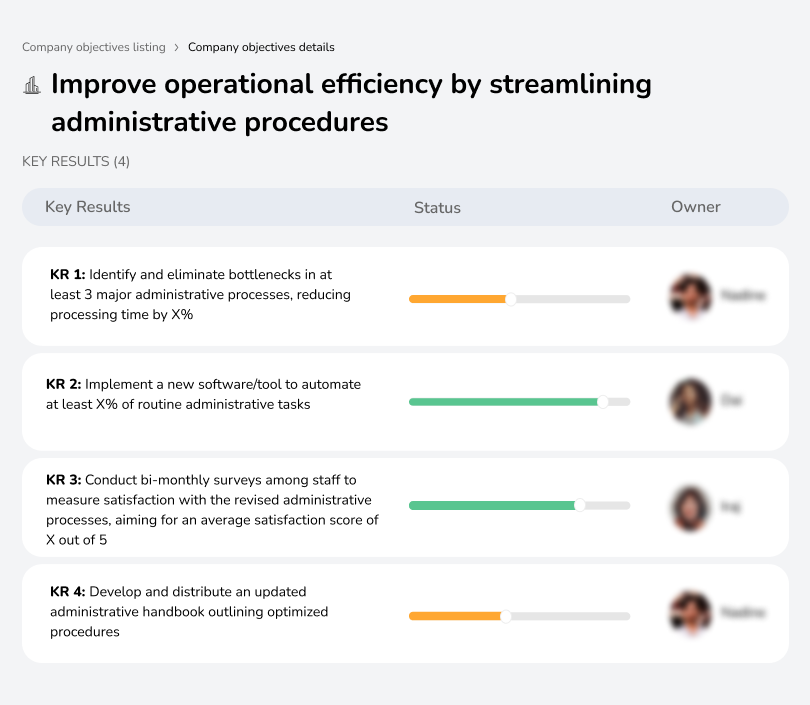Click the KR 2 green progress slider handle

tap(602, 402)
